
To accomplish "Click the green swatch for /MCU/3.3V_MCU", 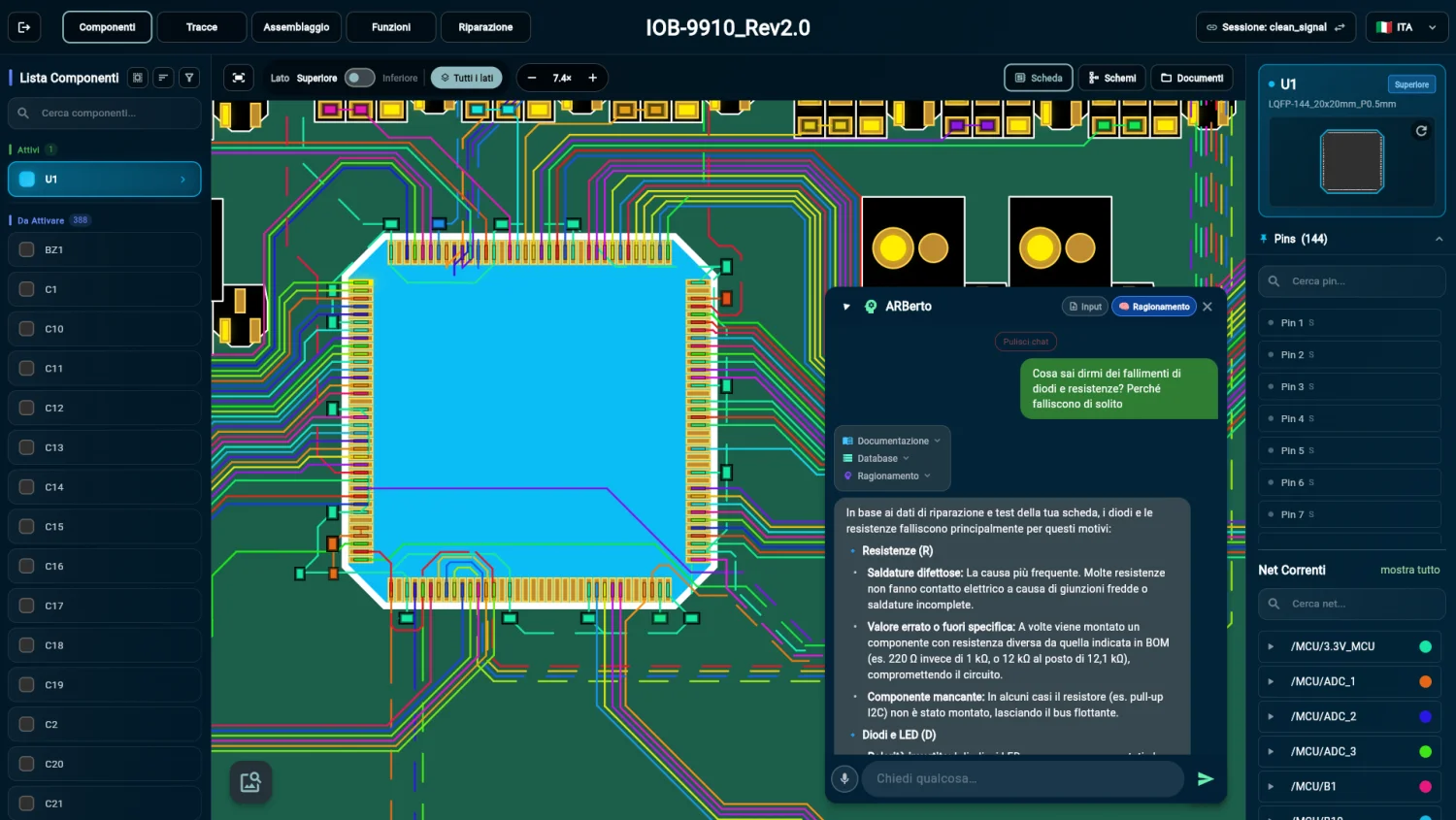I will coord(1425,646).
